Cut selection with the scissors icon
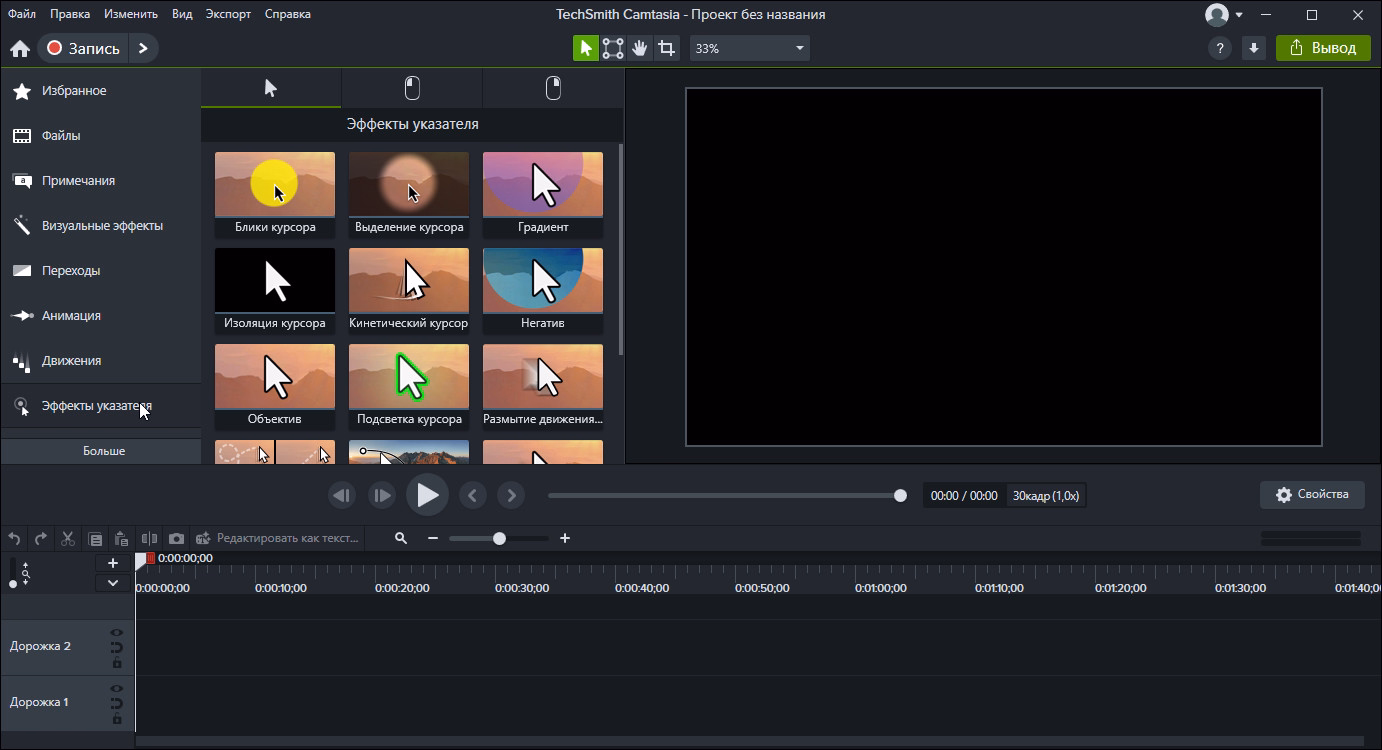This screenshot has width=1382, height=750. pos(68,538)
